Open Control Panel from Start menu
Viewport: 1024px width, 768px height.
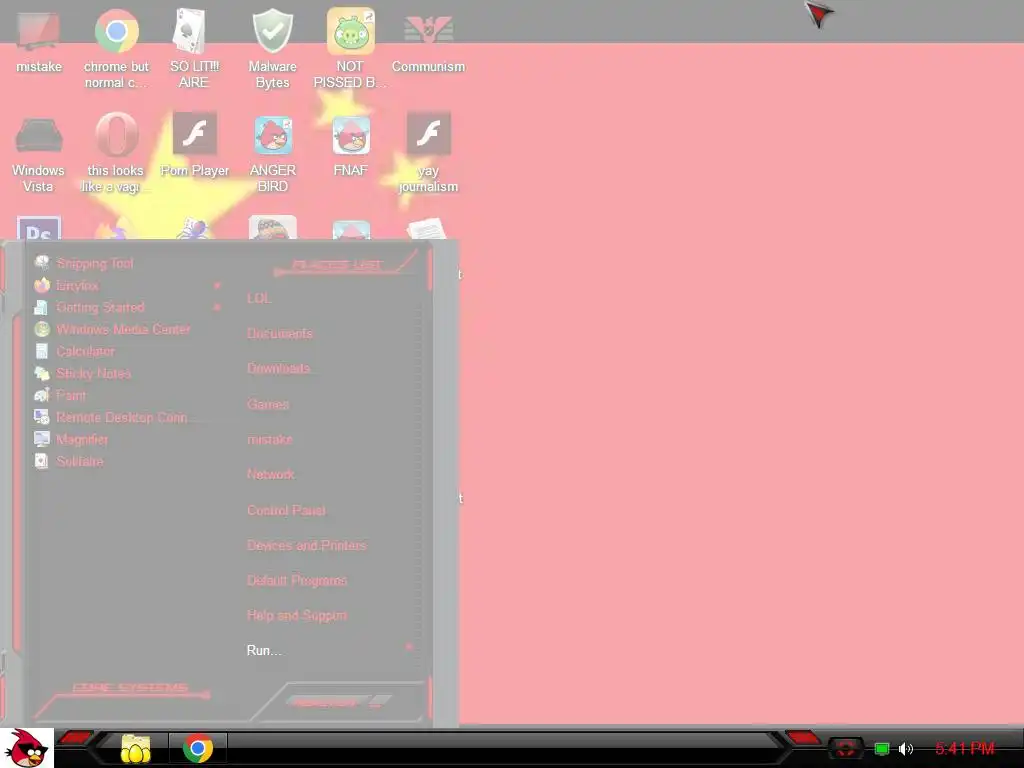point(286,510)
